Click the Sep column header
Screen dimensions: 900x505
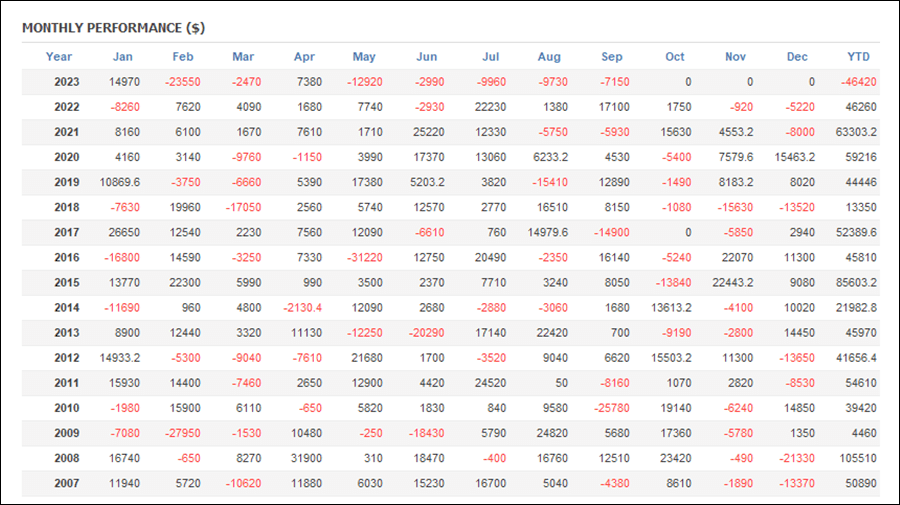coord(611,56)
